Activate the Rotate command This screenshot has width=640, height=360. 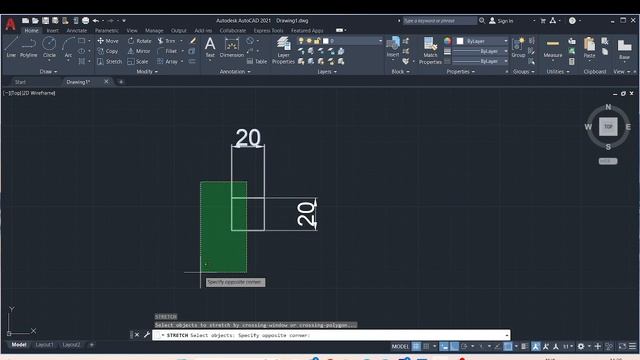point(139,41)
